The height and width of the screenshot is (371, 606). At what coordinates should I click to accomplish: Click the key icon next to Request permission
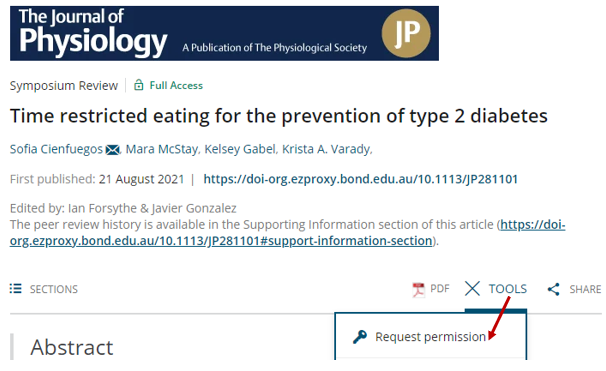pos(360,337)
